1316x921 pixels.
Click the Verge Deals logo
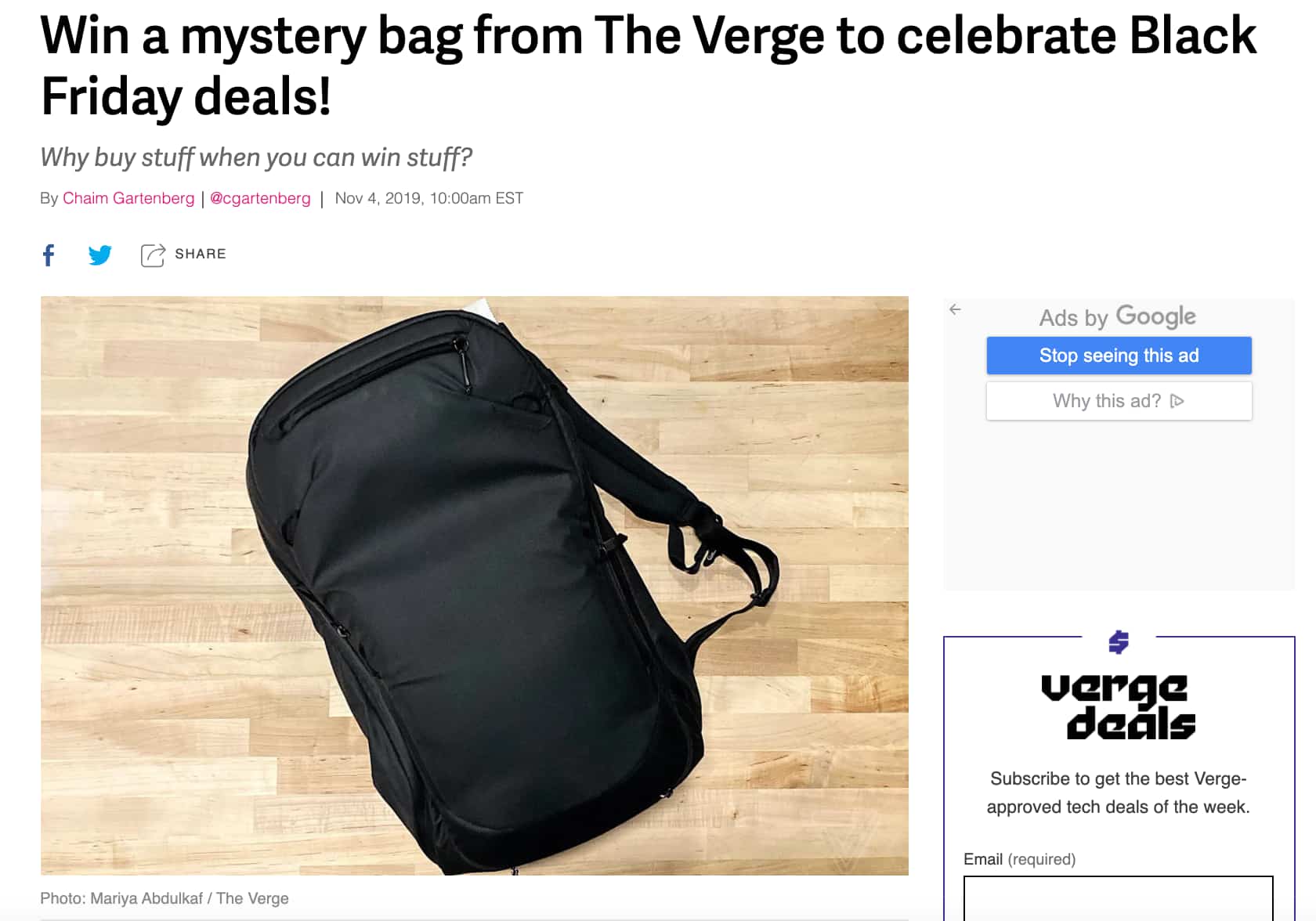click(x=1119, y=707)
